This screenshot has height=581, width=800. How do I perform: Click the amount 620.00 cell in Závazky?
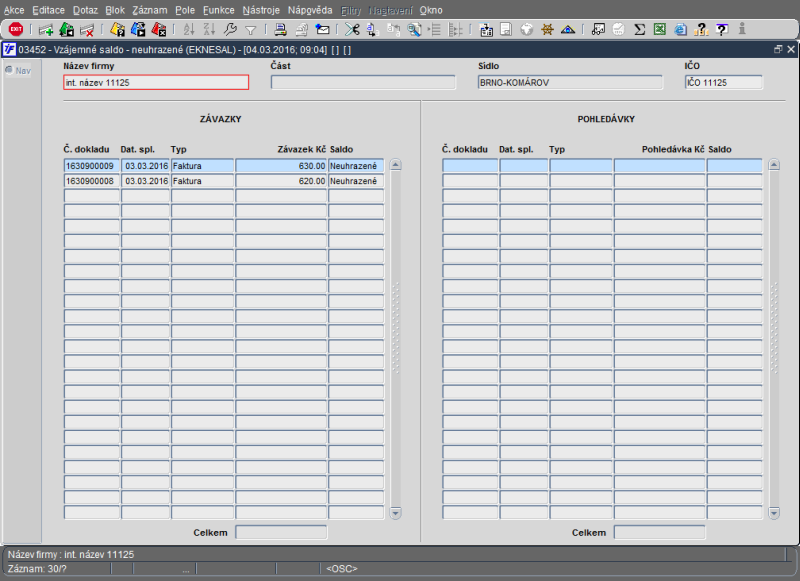pos(281,181)
